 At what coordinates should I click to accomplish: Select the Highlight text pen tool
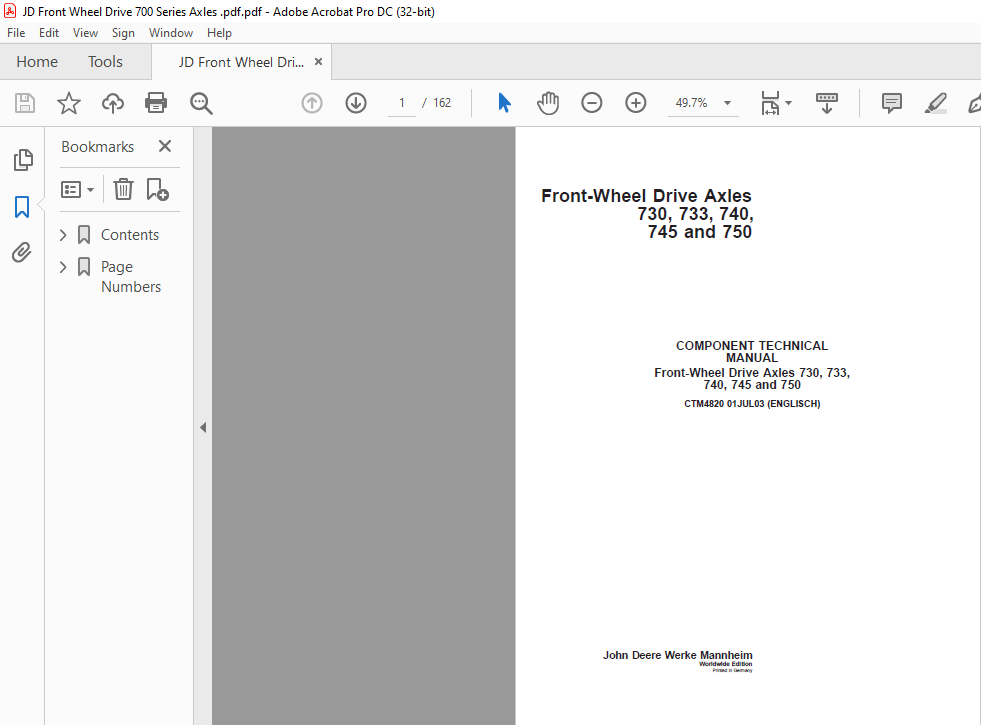coord(935,103)
